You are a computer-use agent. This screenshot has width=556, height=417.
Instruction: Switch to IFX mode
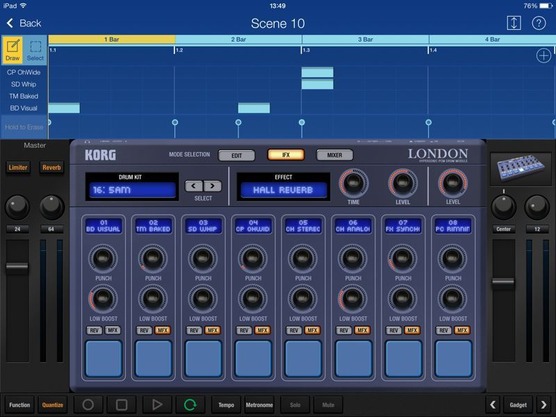coord(286,155)
